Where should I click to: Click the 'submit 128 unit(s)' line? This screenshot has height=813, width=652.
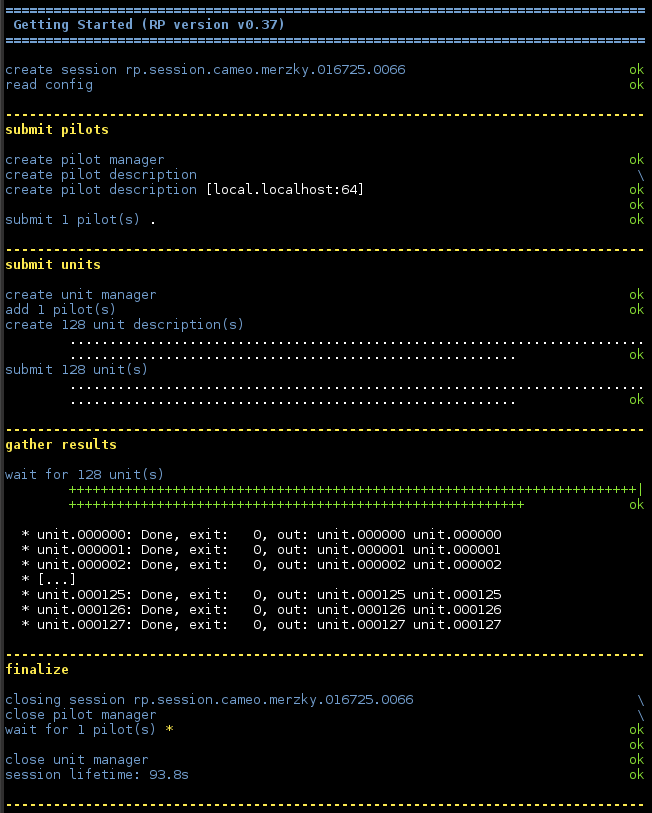tap(77, 370)
